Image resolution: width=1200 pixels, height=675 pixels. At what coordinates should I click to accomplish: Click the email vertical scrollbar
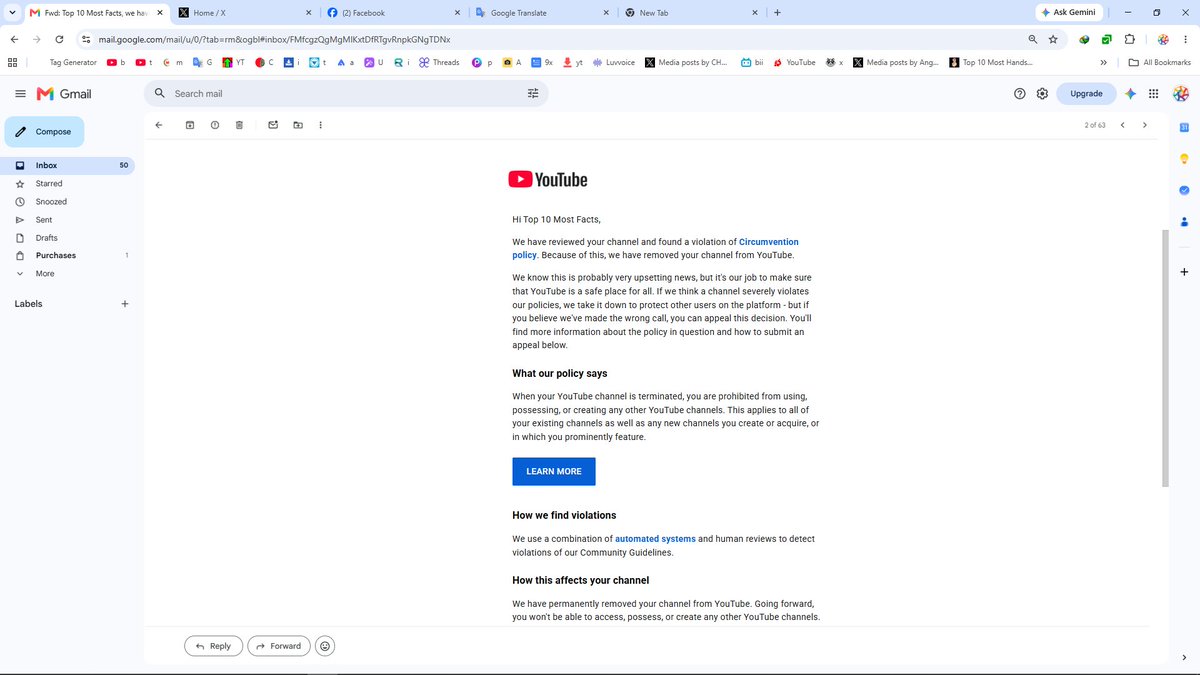[x=1164, y=358]
